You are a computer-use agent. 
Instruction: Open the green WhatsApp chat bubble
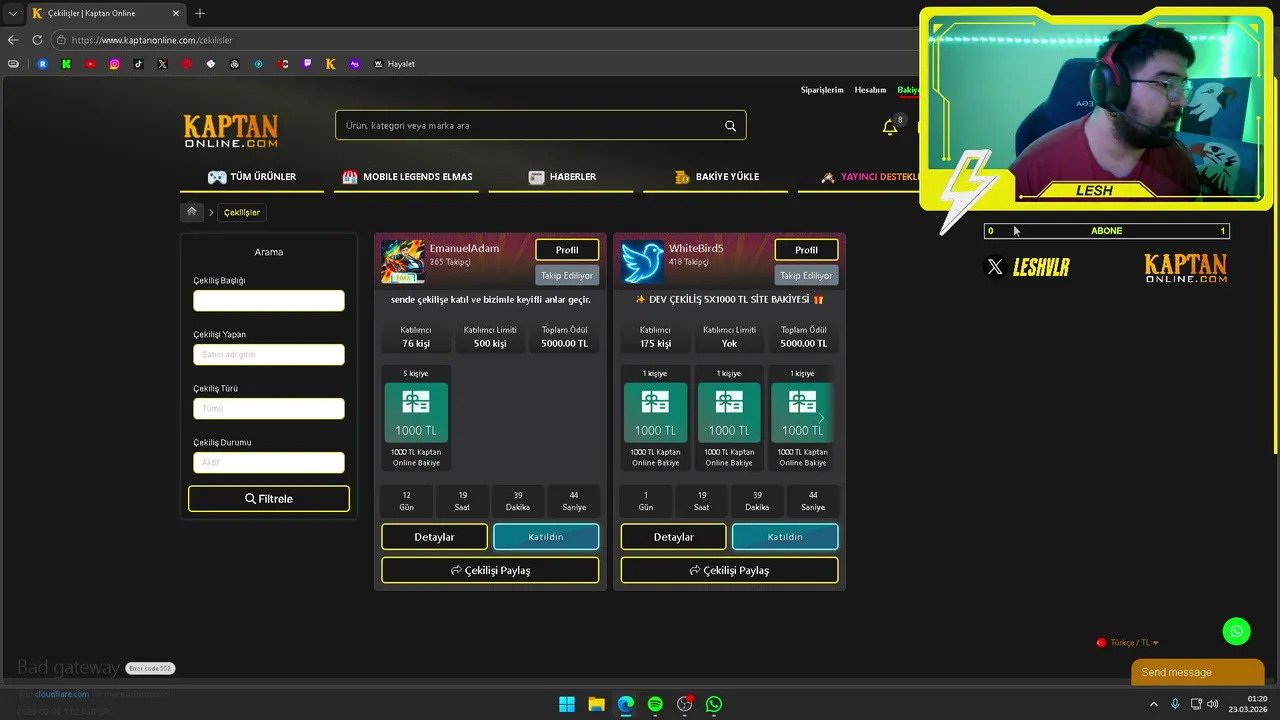tap(1236, 631)
